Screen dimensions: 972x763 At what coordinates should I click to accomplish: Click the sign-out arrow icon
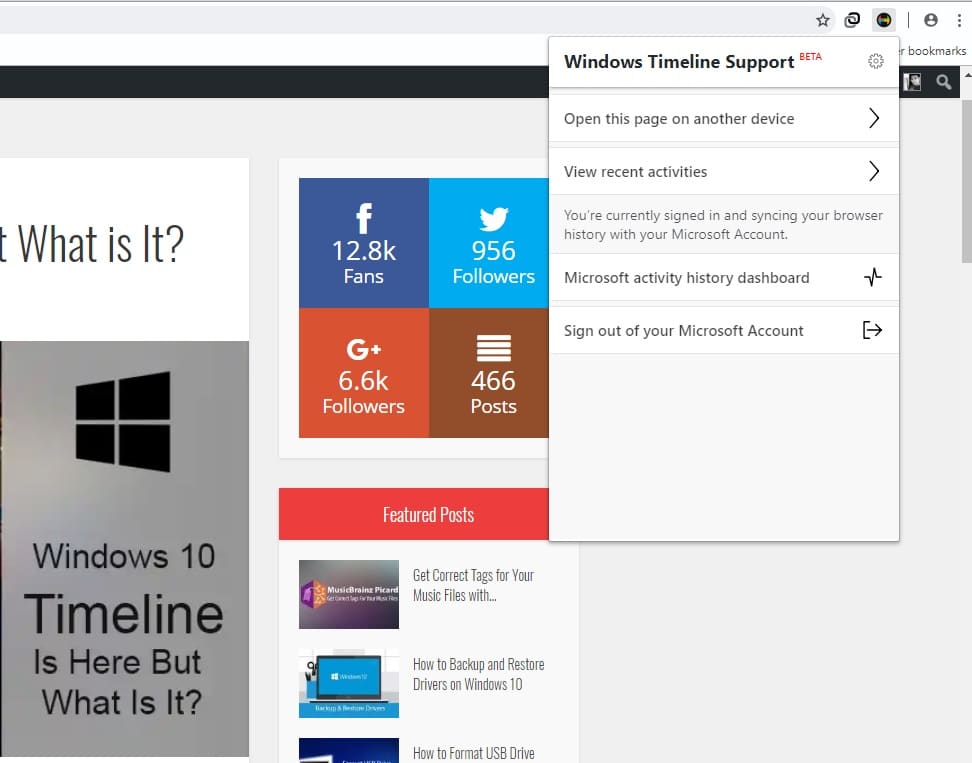click(872, 330)
